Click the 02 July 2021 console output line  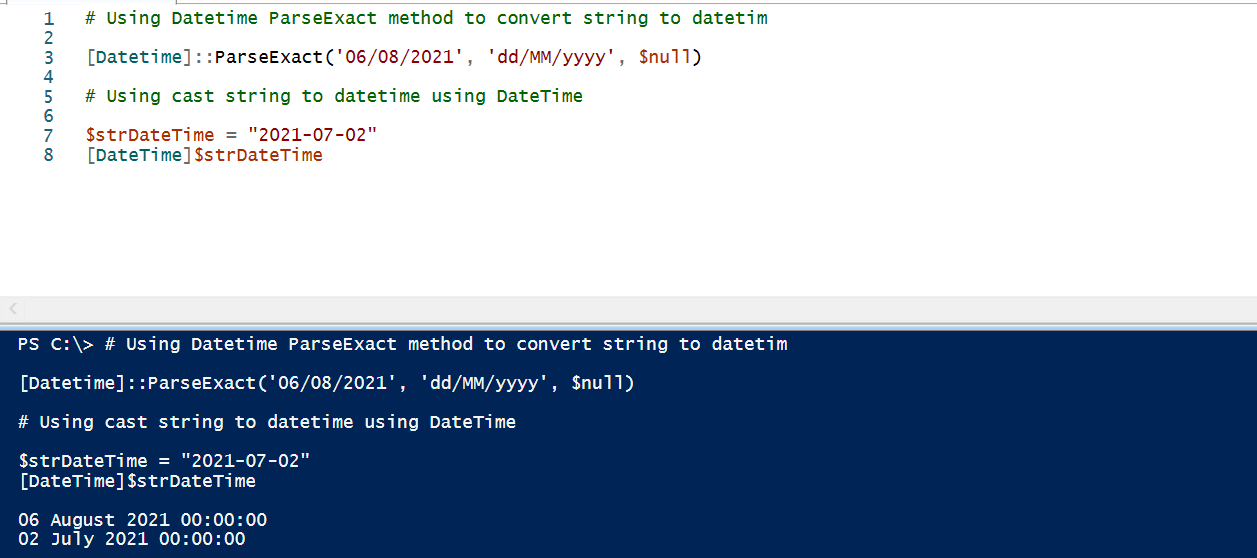[131, 539]
